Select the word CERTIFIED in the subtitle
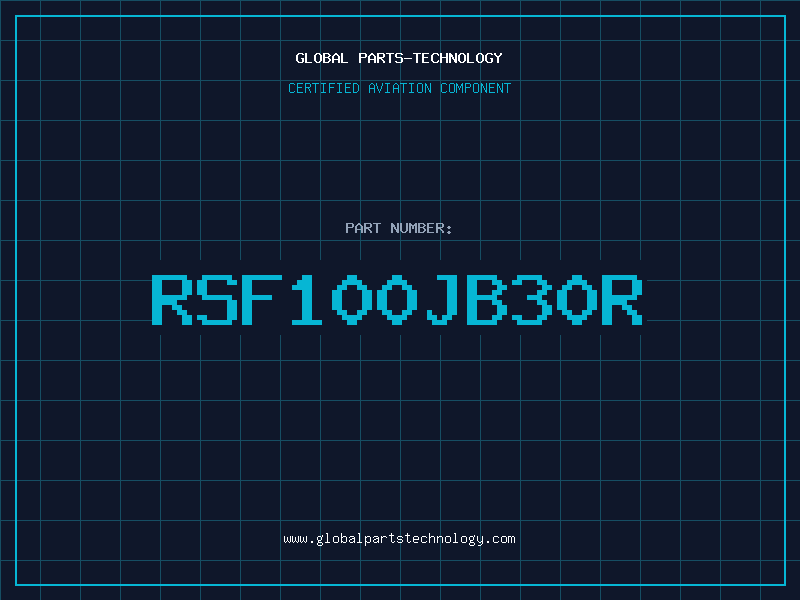The image size is (800, 600). (x=324, y=88)
